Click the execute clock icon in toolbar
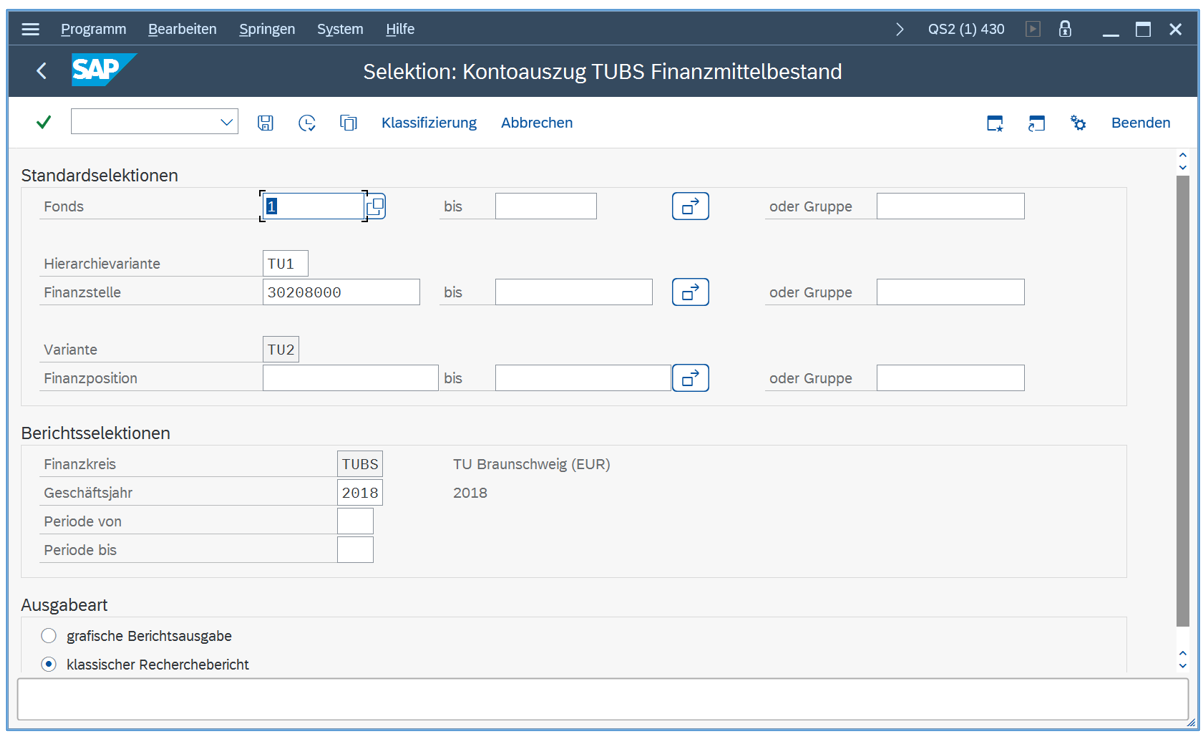The height and width of the screenshot is (735, 1203). point(307,123)
